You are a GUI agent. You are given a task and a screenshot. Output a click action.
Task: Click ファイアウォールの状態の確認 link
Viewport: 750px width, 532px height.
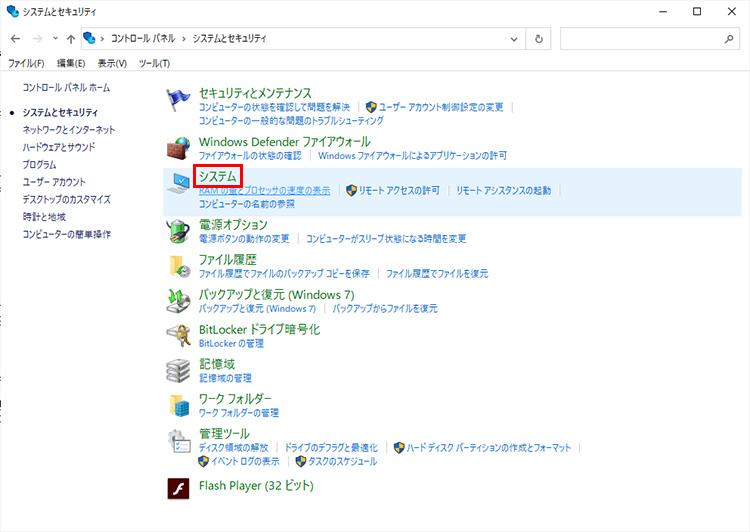click(x=250, y=155)
